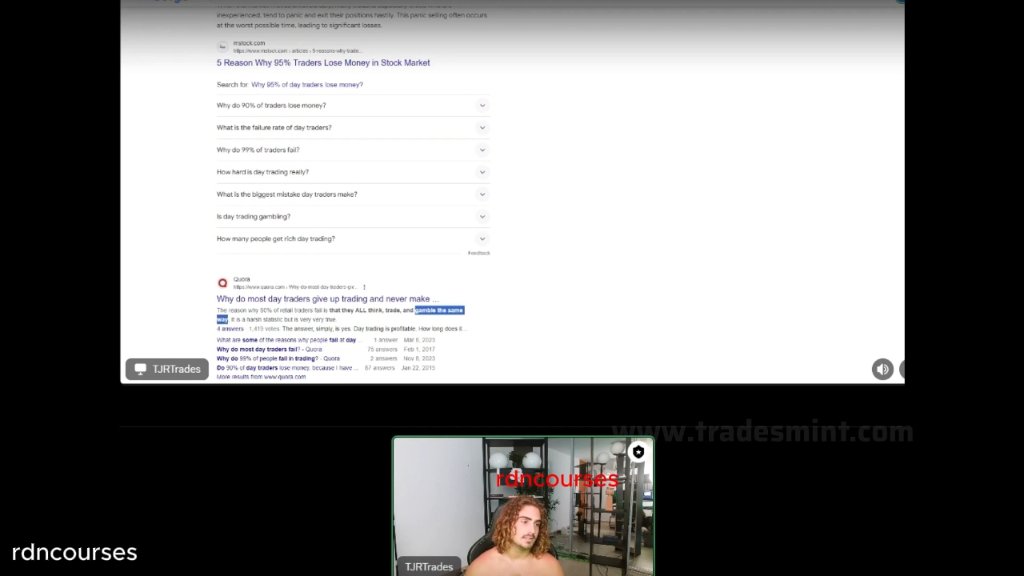Click "Why 95% of day traders lose money?" search link
1024x576 pixels.
pyautogui.click(x=307, y=84)
